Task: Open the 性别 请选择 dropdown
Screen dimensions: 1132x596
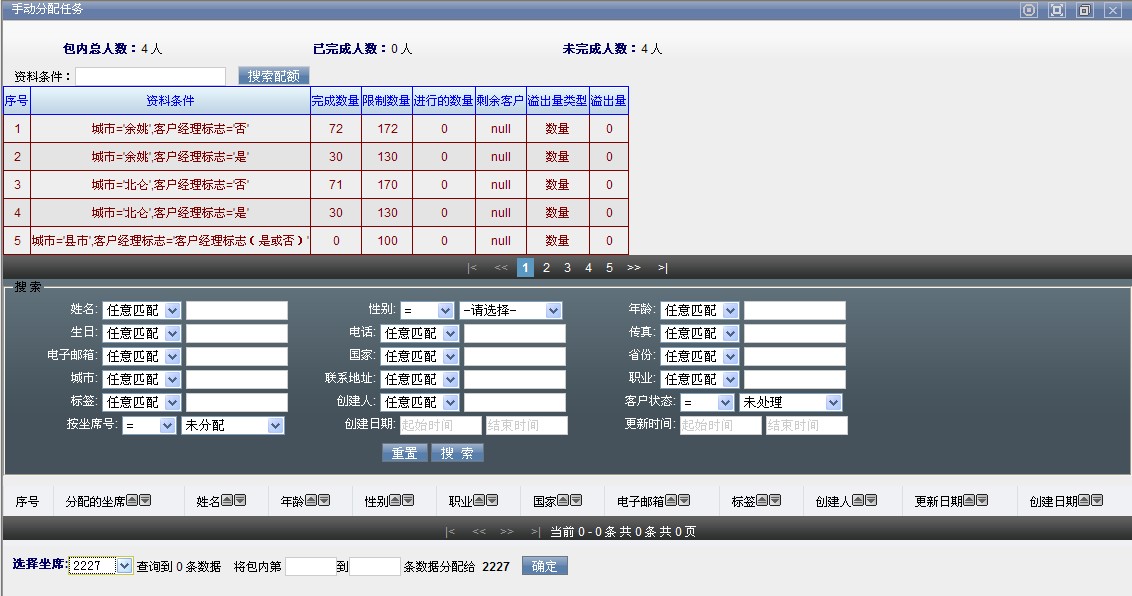Action: (x=553, y=311)
